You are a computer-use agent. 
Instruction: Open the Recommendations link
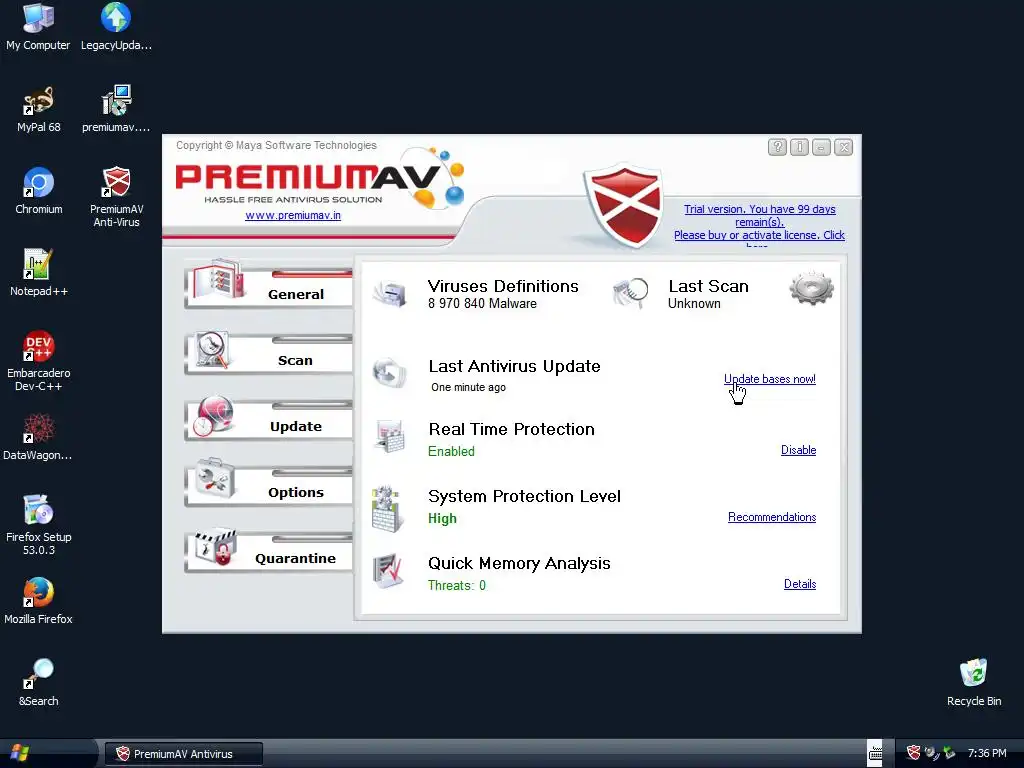tap(772, 517)
